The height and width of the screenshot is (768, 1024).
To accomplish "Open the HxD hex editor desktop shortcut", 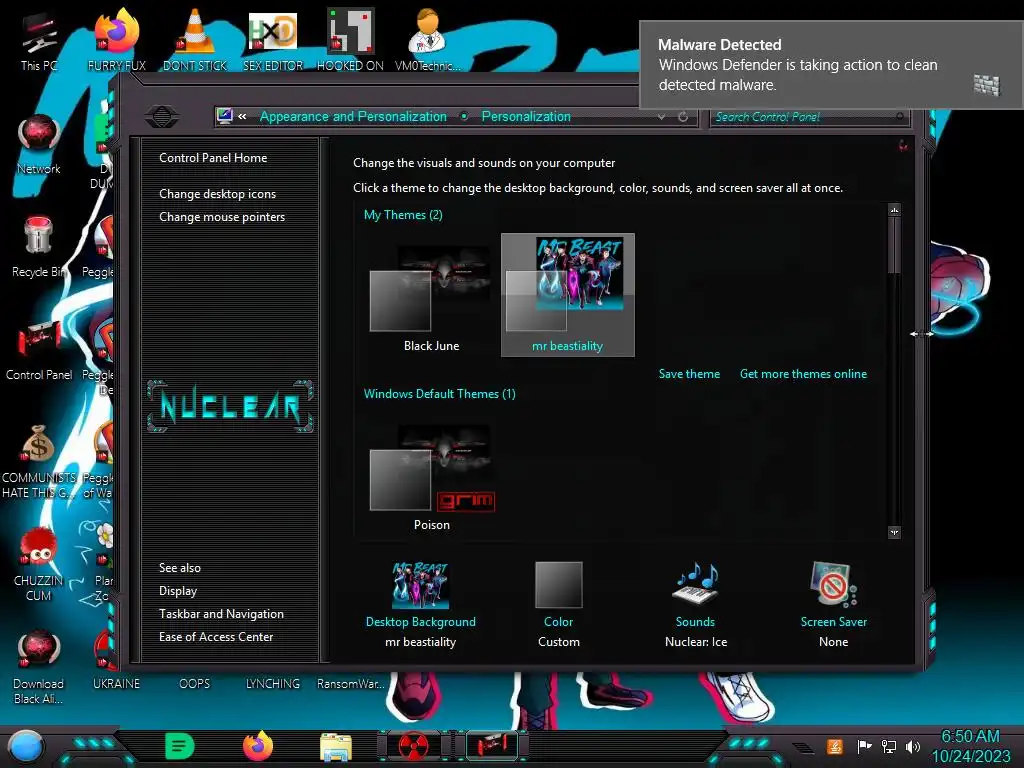I will pos(273,40).
